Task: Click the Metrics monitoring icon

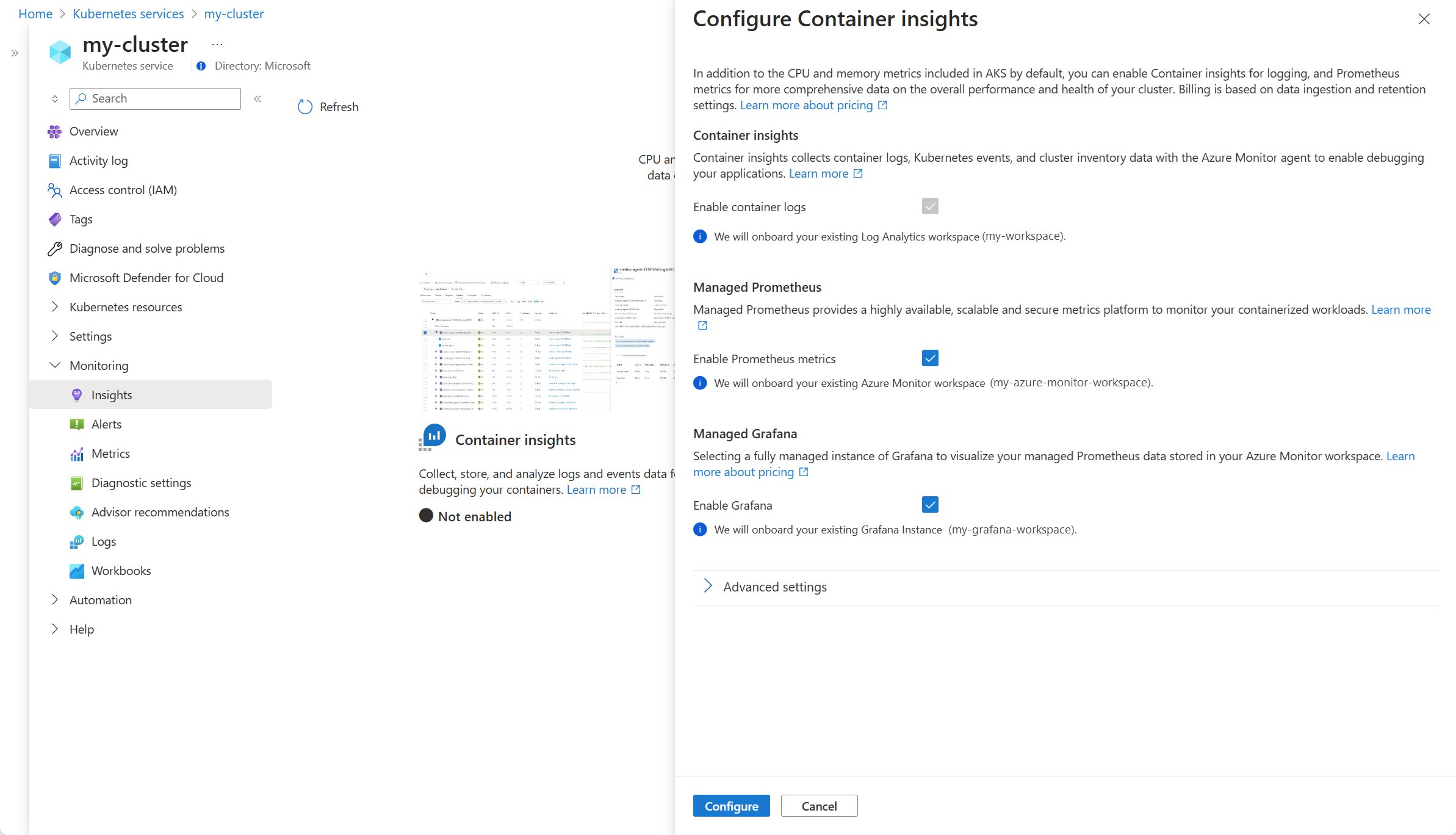Action: pos(76,453)
